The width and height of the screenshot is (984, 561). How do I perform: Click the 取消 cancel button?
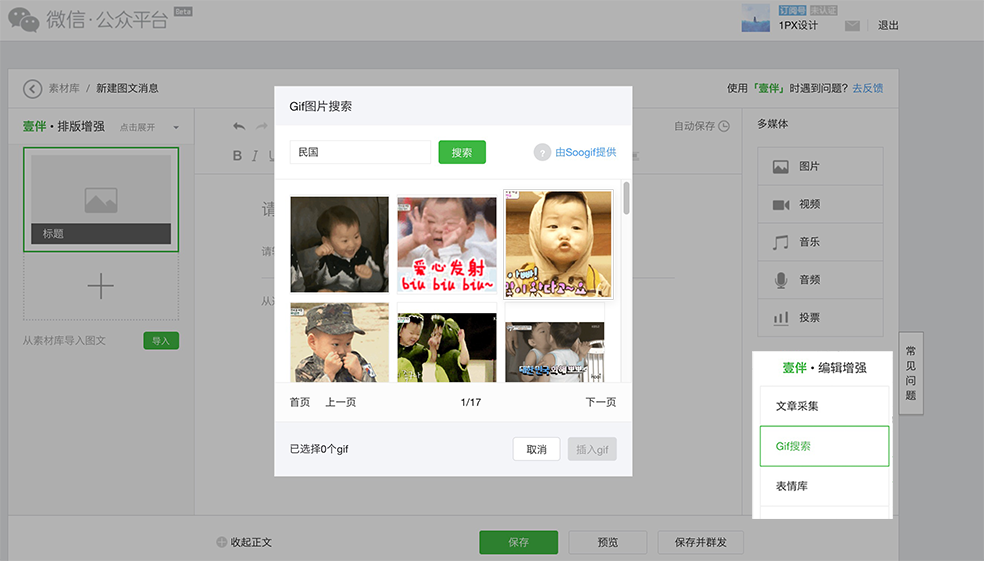point(536,449)
